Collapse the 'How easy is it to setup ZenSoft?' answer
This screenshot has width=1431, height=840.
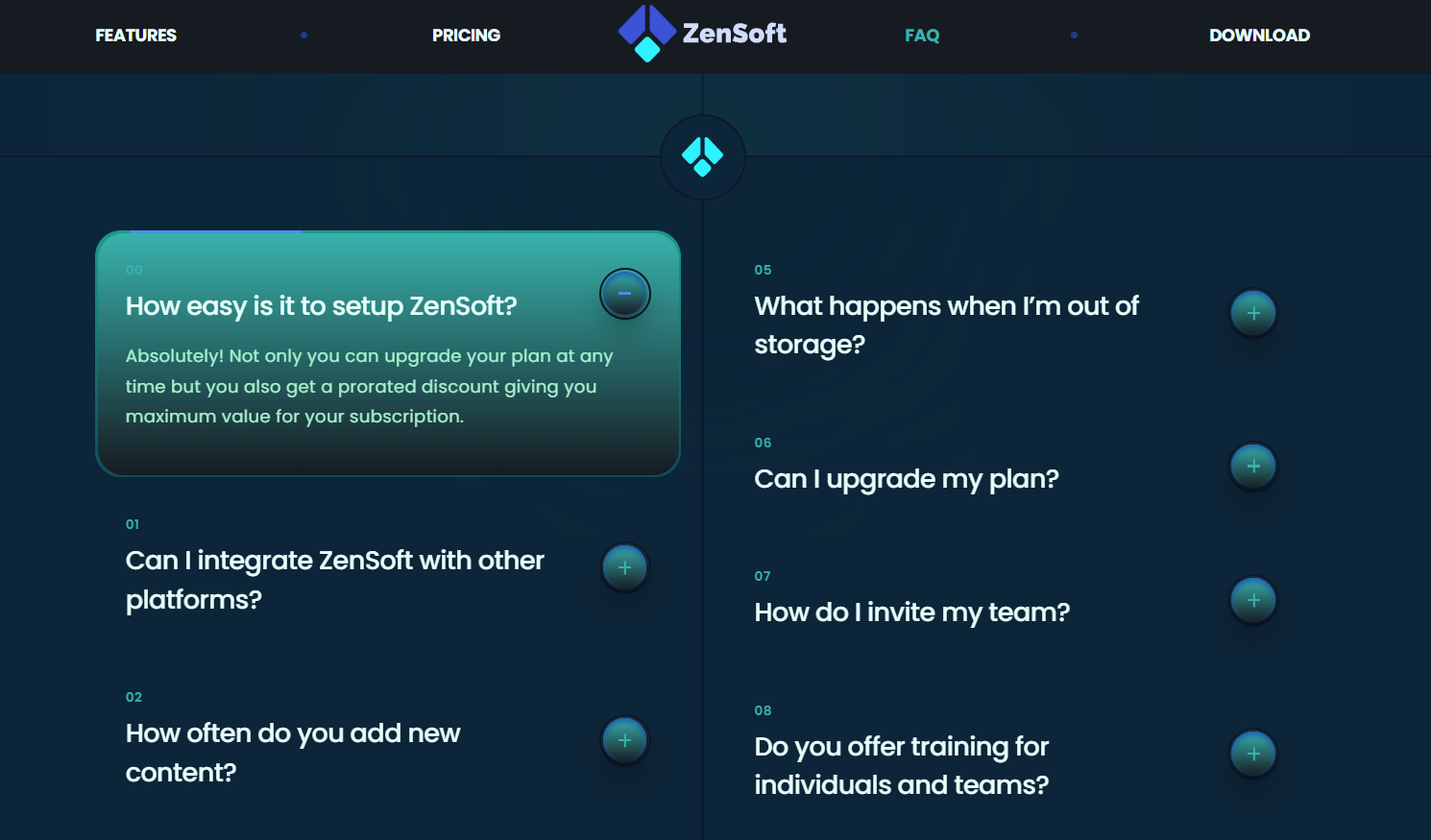[624, 294]
